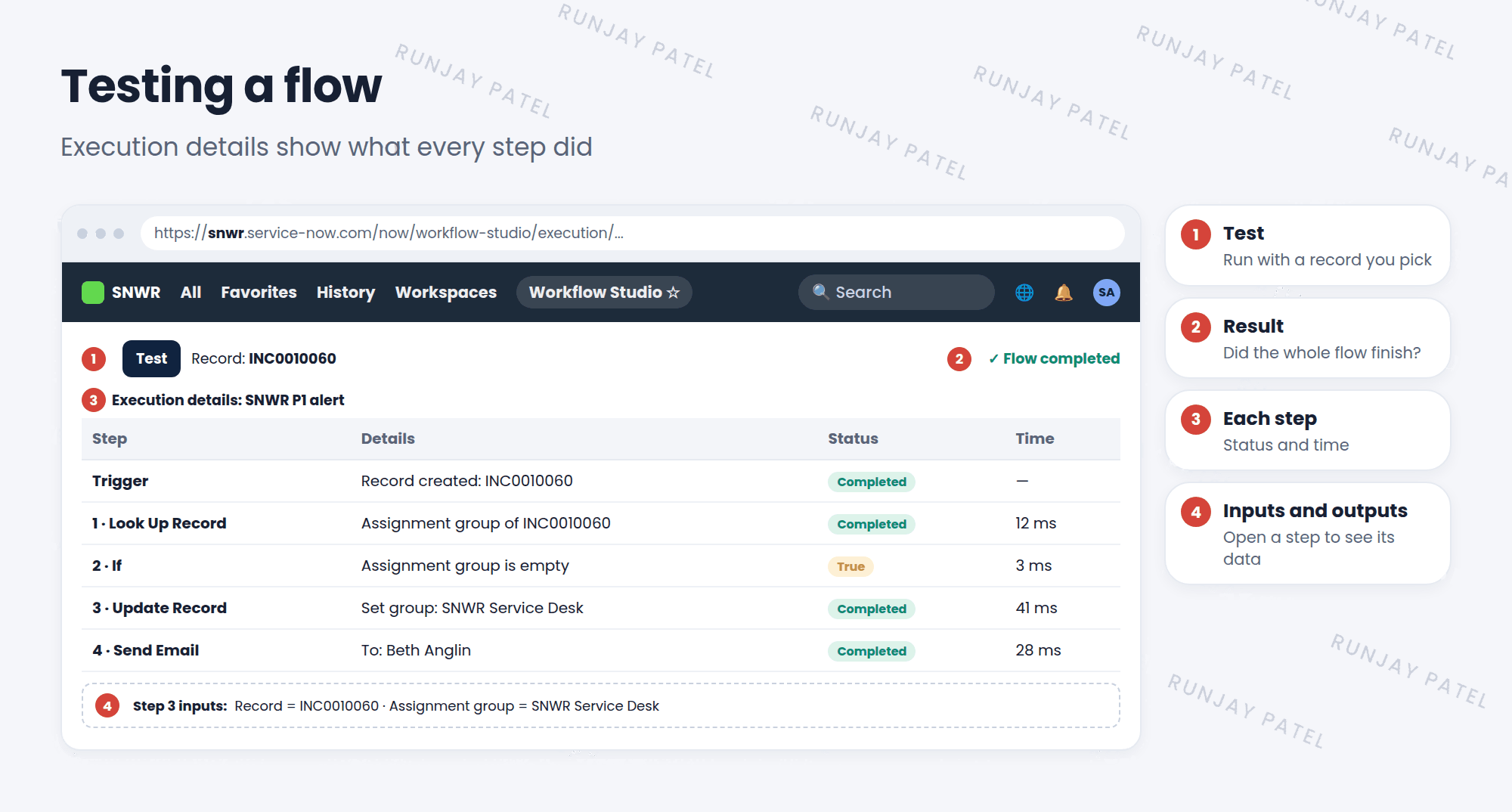Click 'Set group: SNWR Service Desk' detail

tap(472, 608)
